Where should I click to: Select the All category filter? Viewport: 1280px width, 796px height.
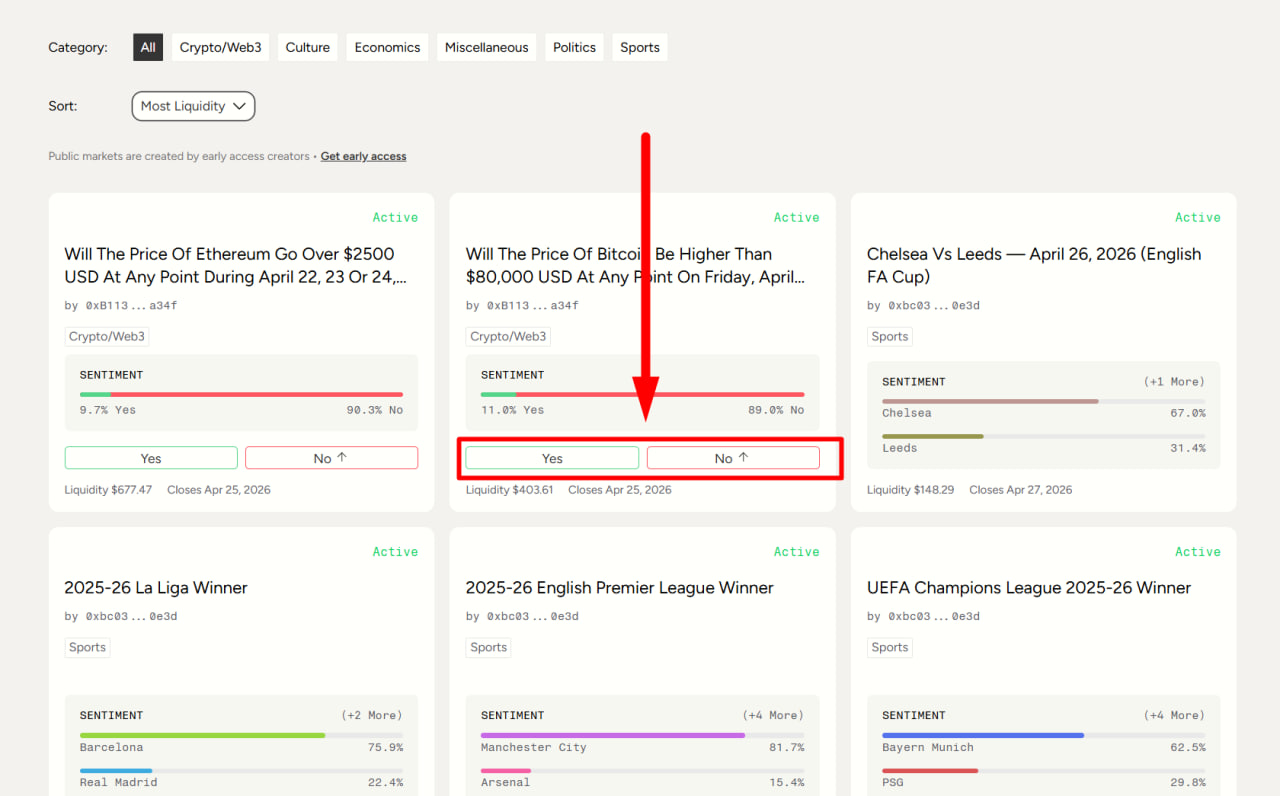click(148, 47)
